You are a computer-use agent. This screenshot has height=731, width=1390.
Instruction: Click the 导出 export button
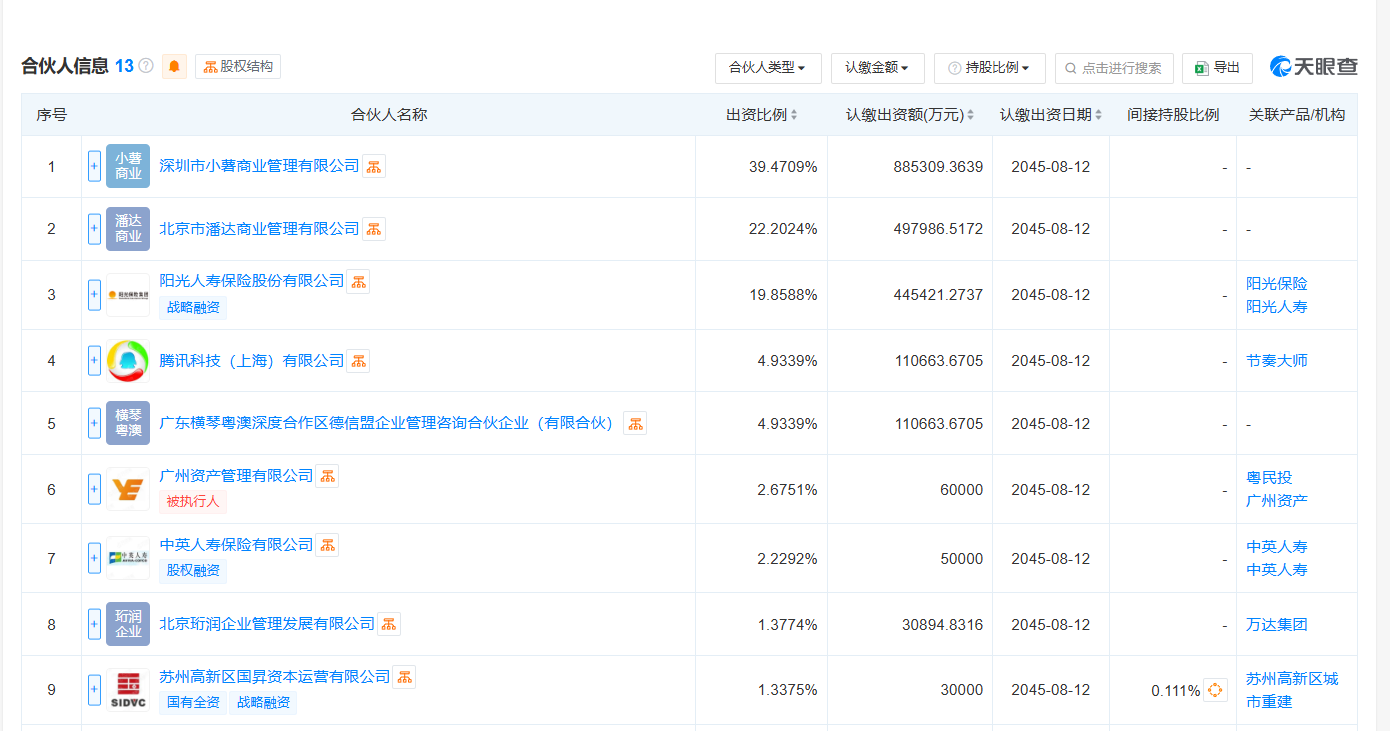coord(1217,68)
